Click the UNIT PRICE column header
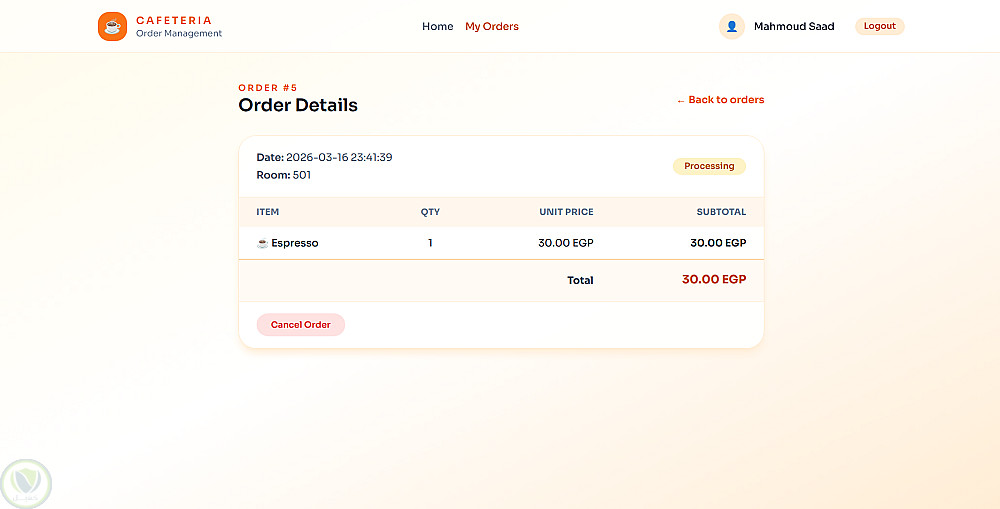Viewport: 1000px width, 509px height. (567, 212)
